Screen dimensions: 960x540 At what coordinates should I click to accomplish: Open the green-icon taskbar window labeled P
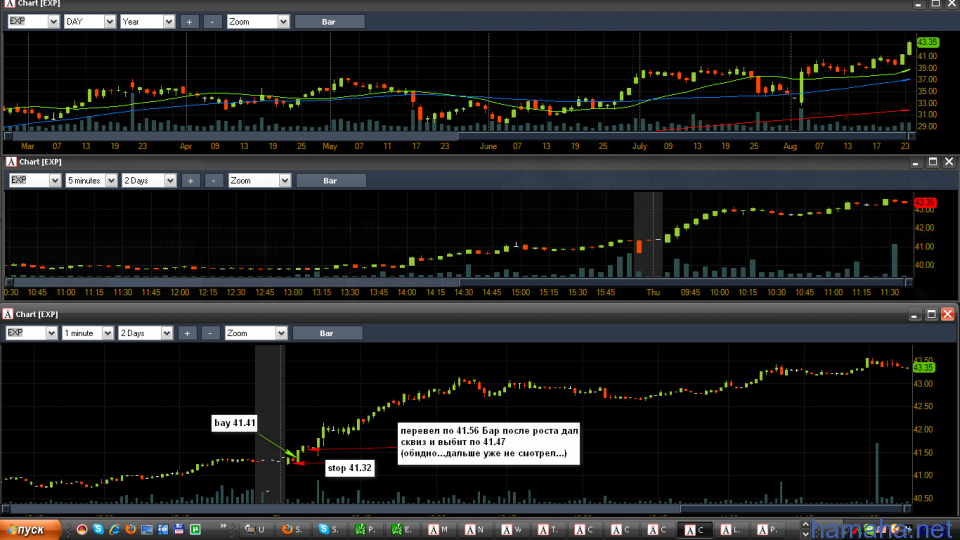coord(368,530)
